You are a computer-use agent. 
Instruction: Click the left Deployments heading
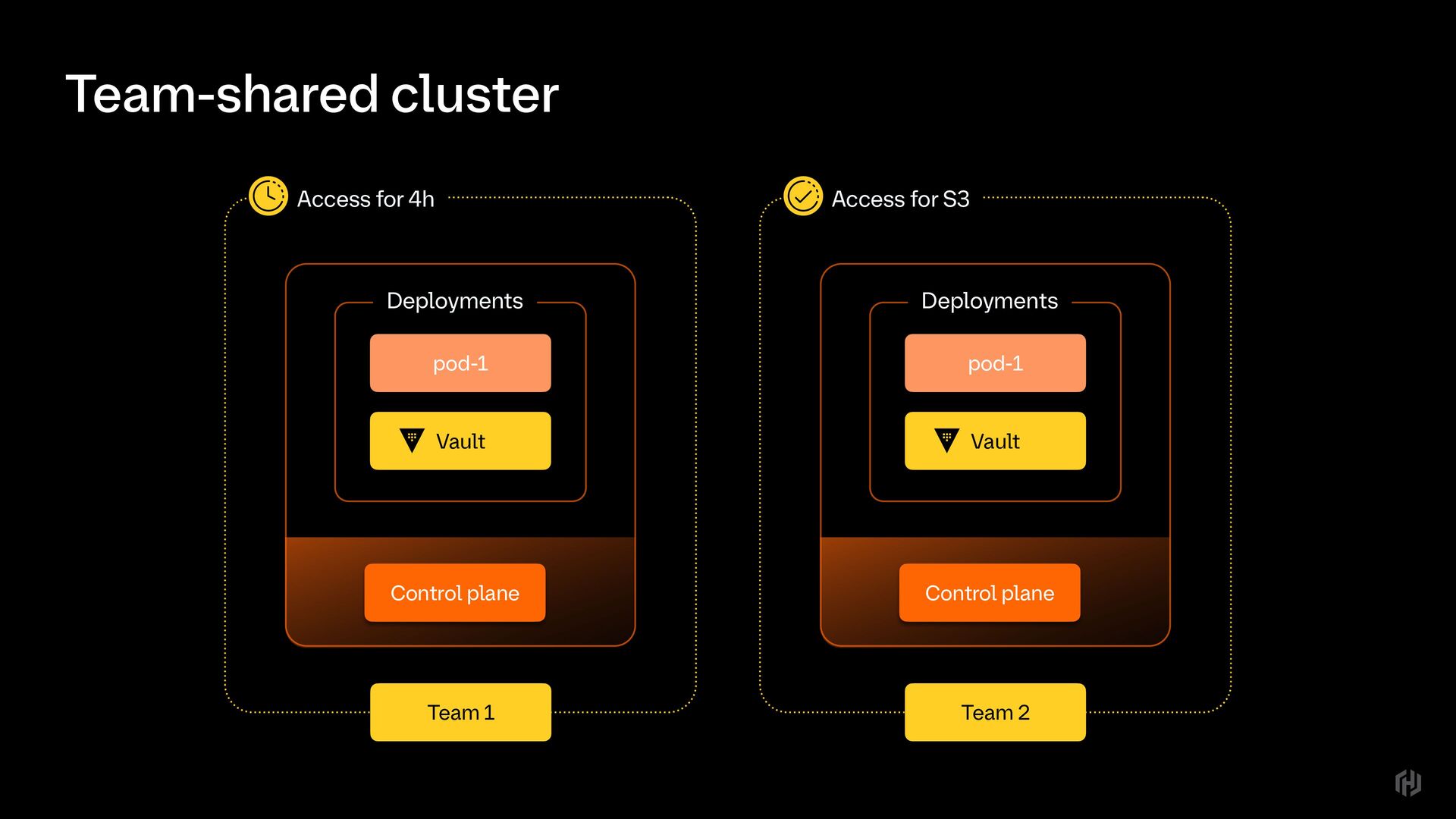point(454,301)
